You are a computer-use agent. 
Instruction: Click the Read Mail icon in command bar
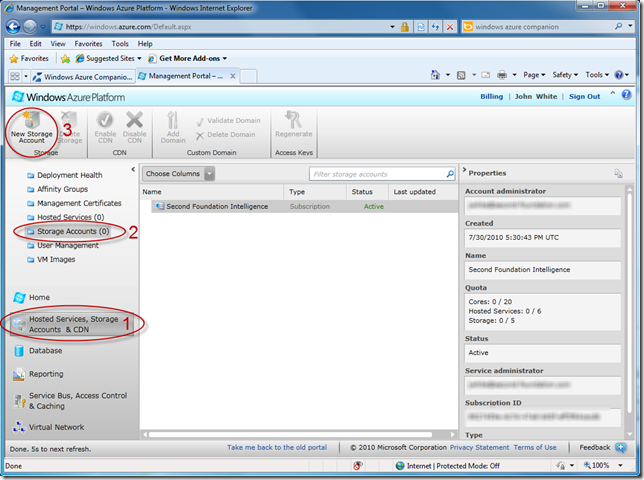pos(485,75)
